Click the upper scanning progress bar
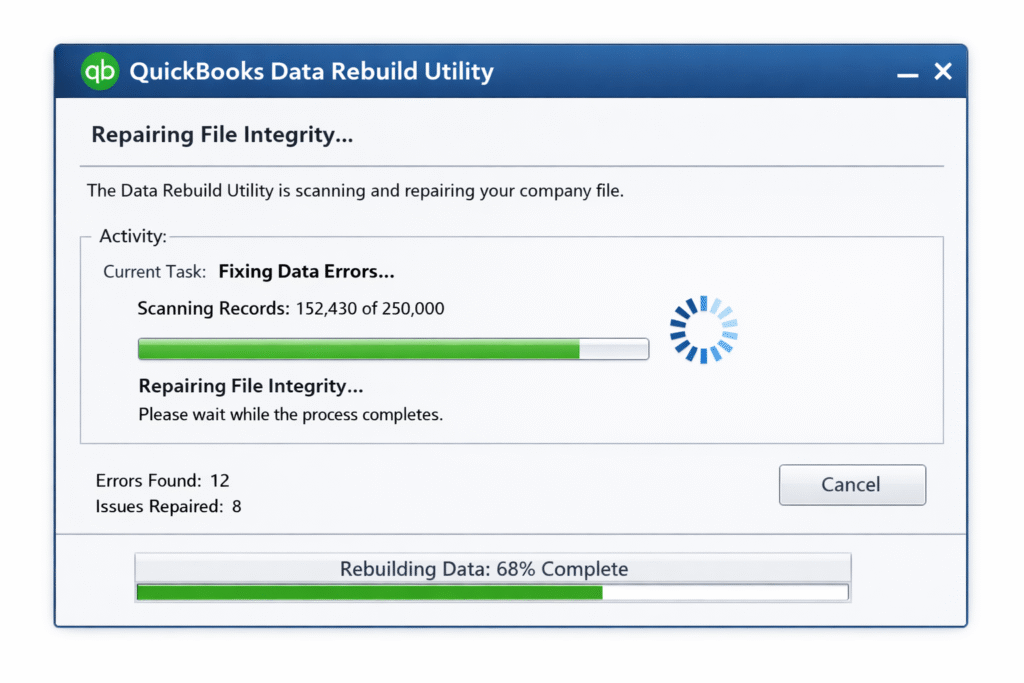 [392, 349]
